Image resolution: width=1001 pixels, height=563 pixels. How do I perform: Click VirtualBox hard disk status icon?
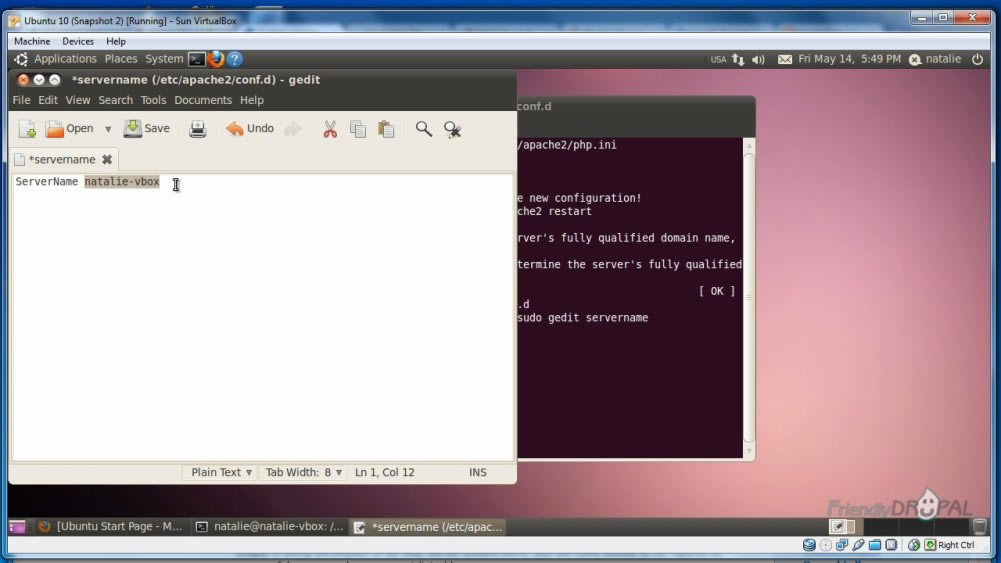809,545
